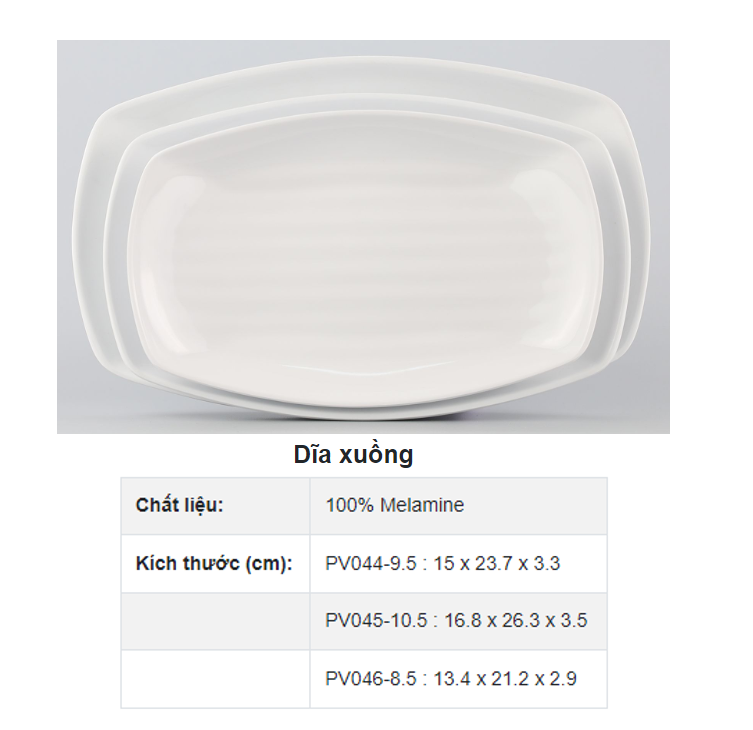Click the model code "PV044-9.5"
Image resolution: width=753 pixels, height=730 pixels.
(371, 563)
